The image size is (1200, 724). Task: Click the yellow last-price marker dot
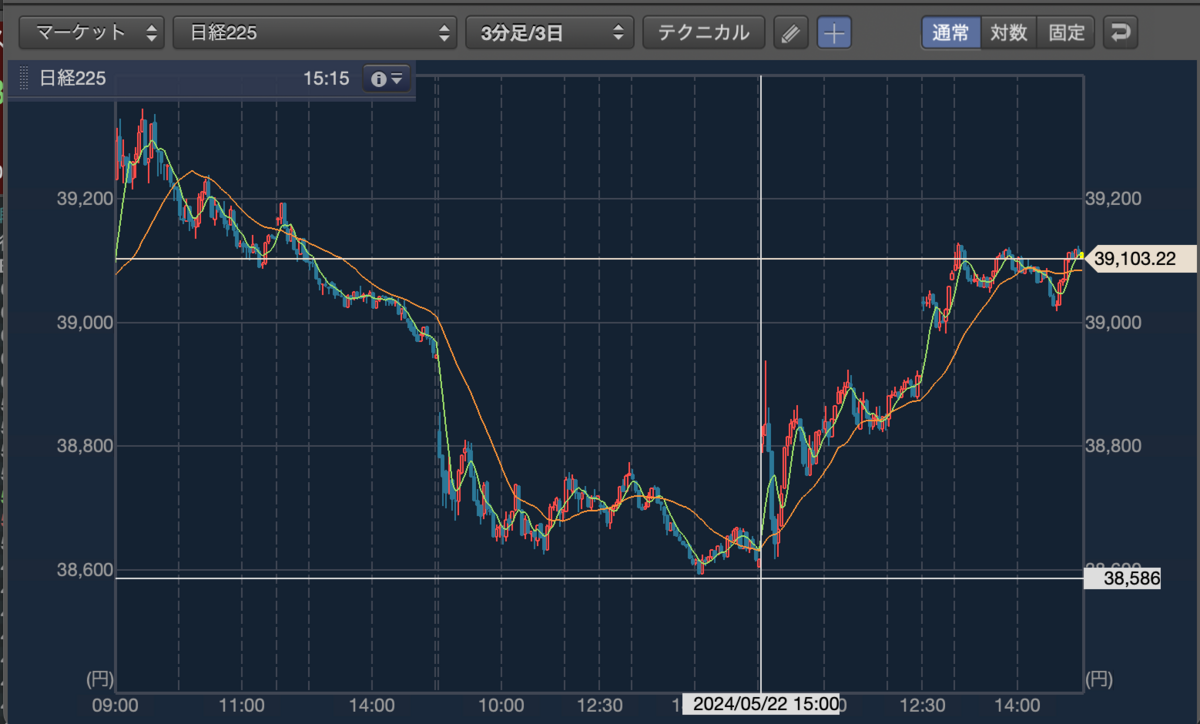(x=1081, y=255)
